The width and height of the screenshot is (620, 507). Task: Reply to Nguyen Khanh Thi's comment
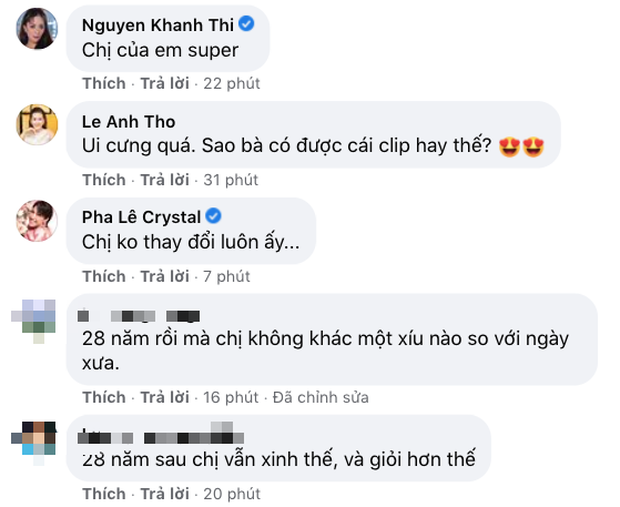164,83
